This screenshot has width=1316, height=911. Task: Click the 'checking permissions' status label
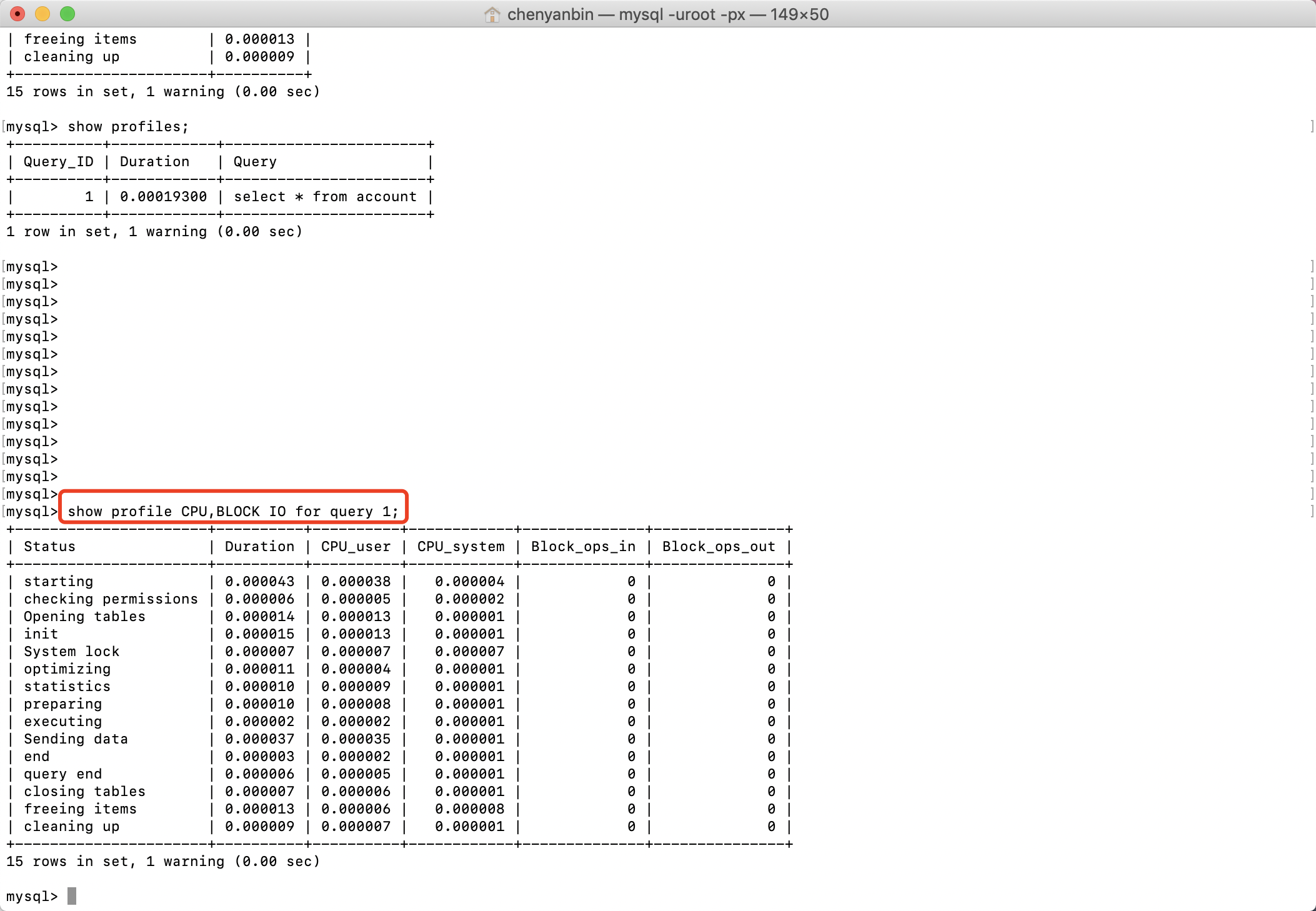click(x=111, y=599)
